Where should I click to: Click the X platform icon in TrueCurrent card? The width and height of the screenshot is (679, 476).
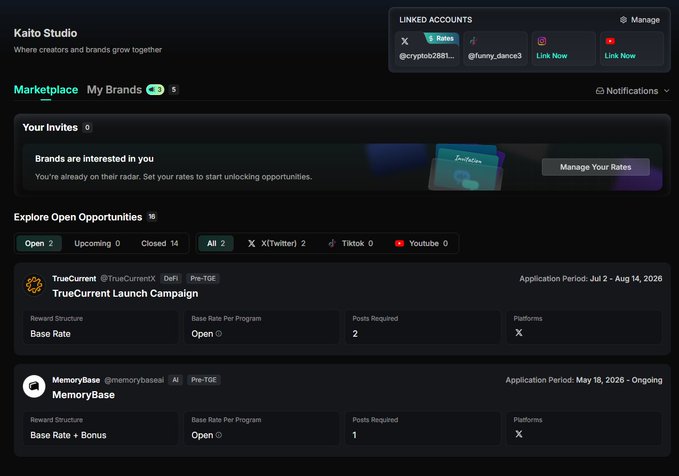pos(519,333)
